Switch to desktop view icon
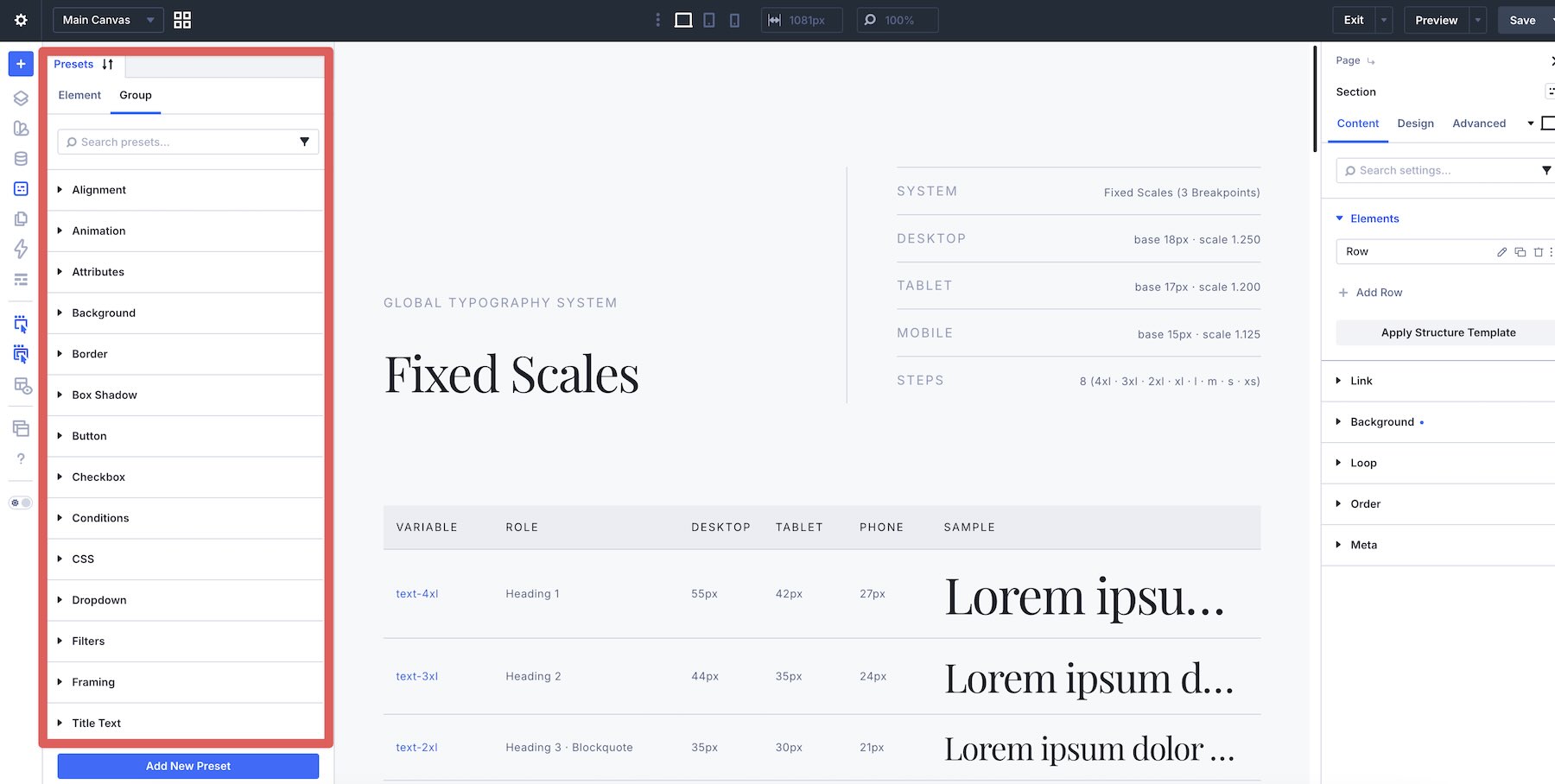Viewport: 1555px width, 784px height. (683, 20)
